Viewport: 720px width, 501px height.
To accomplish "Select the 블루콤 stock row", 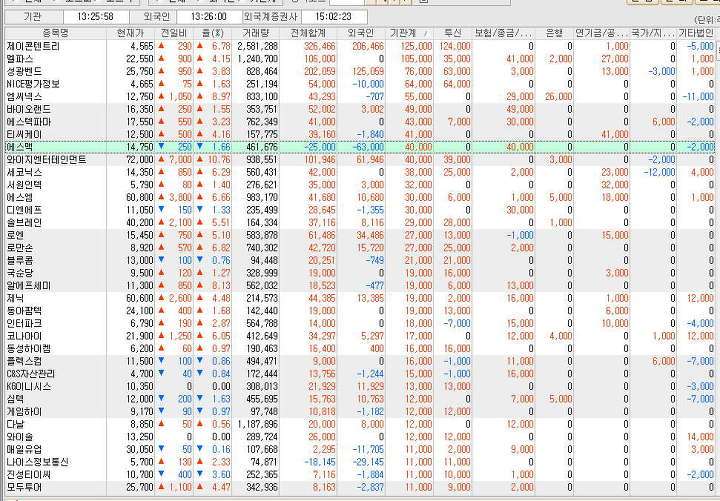I will (x=360, y=260).
